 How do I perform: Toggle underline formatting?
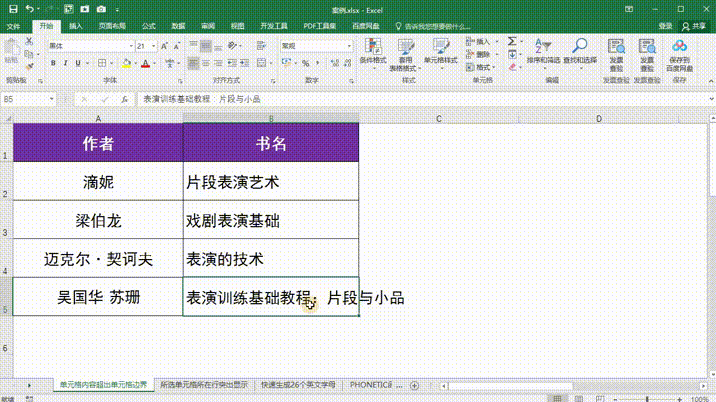[x=78, y=63]
